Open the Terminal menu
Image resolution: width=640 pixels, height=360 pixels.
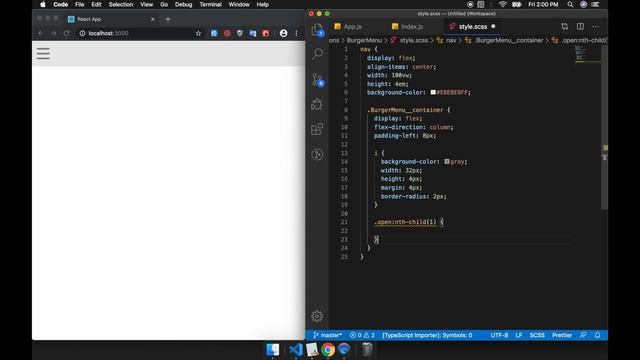211,4
